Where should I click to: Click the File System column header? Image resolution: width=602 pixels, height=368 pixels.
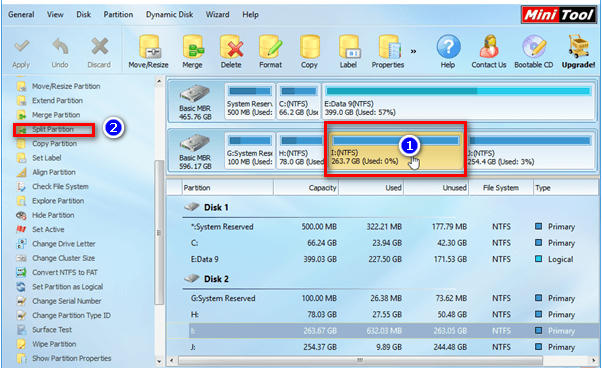[x=501, y=188]
